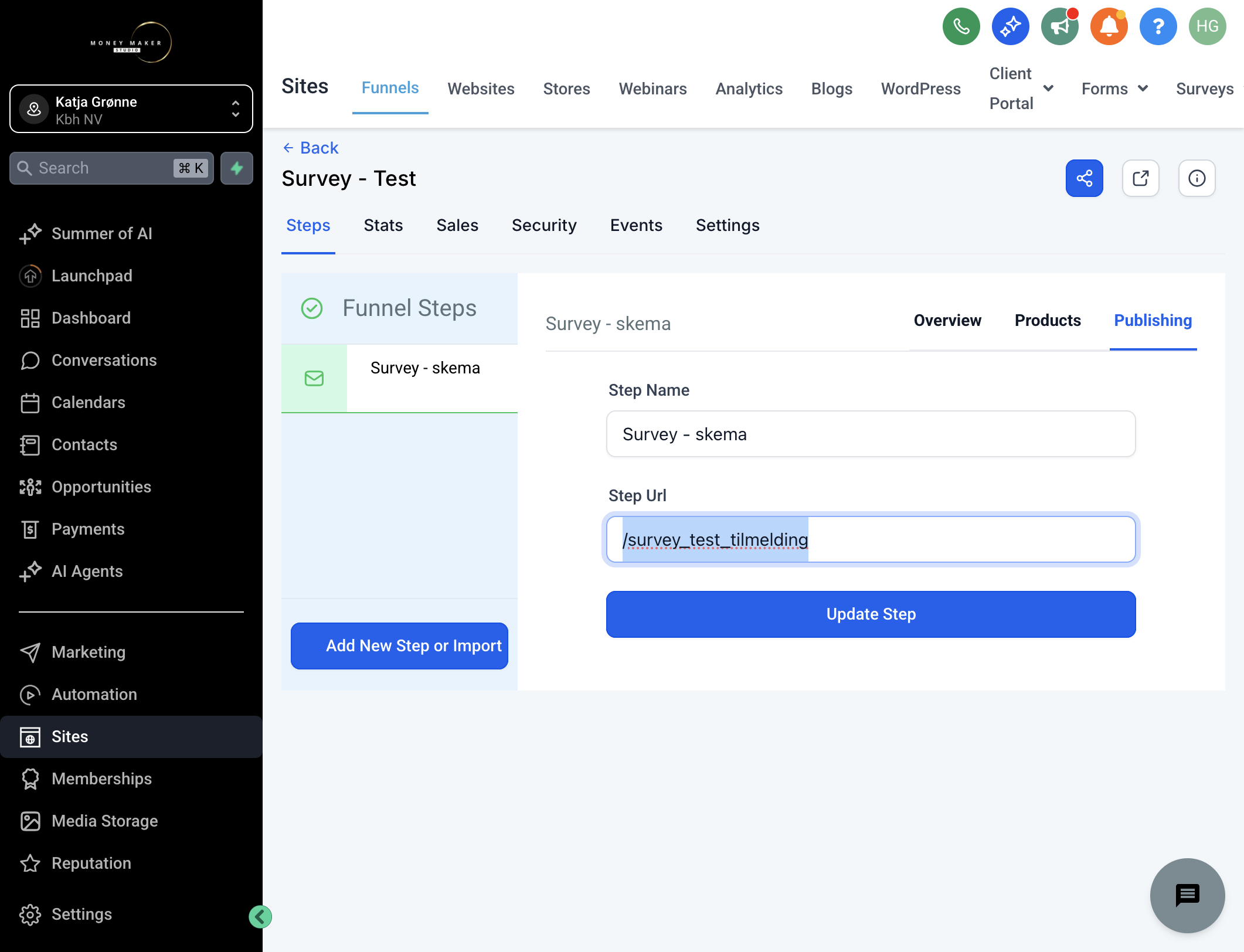
Task: Click Add New Step or Import
Action: (x=399, y=645)
